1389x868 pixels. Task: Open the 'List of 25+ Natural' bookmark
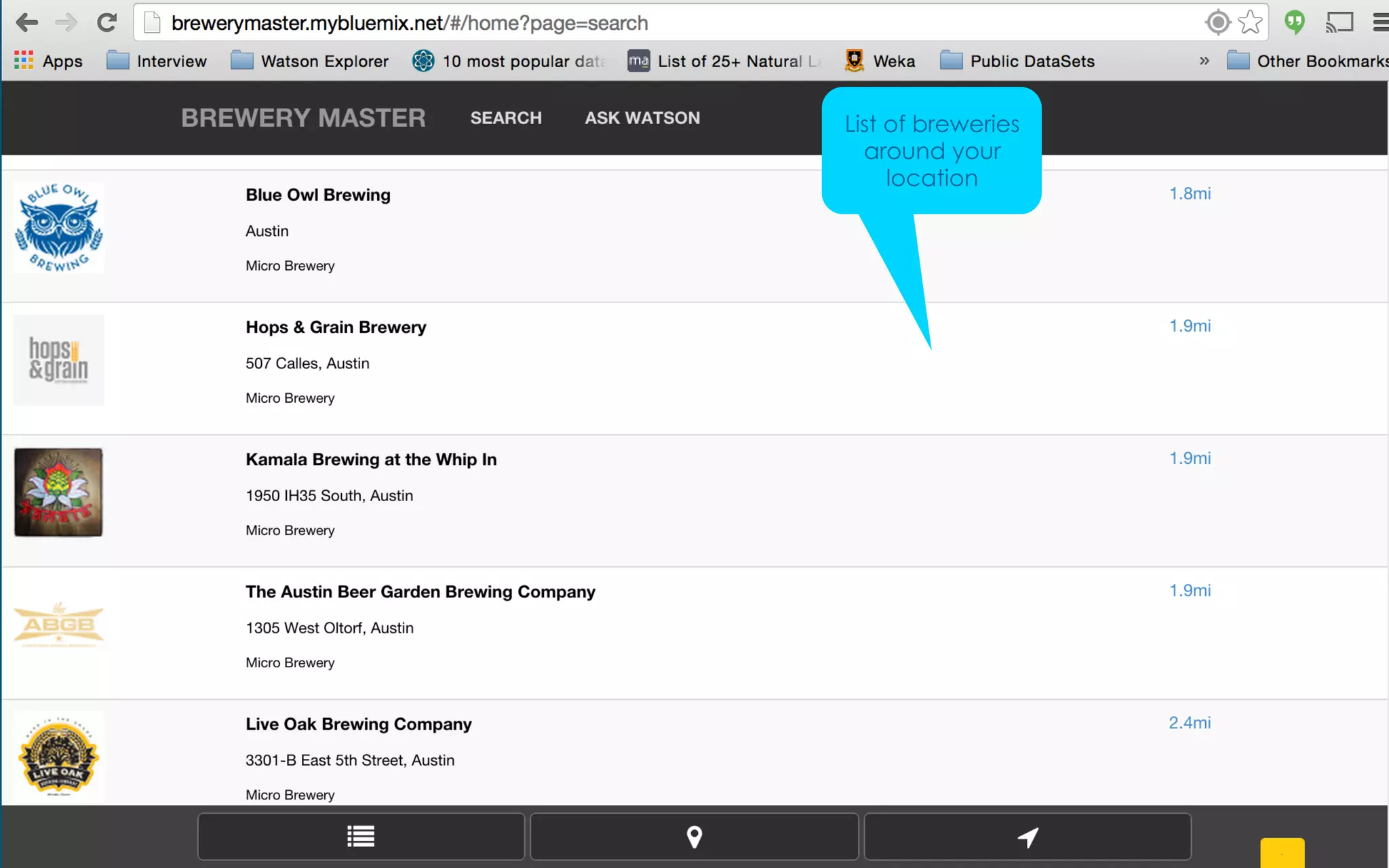725,61
